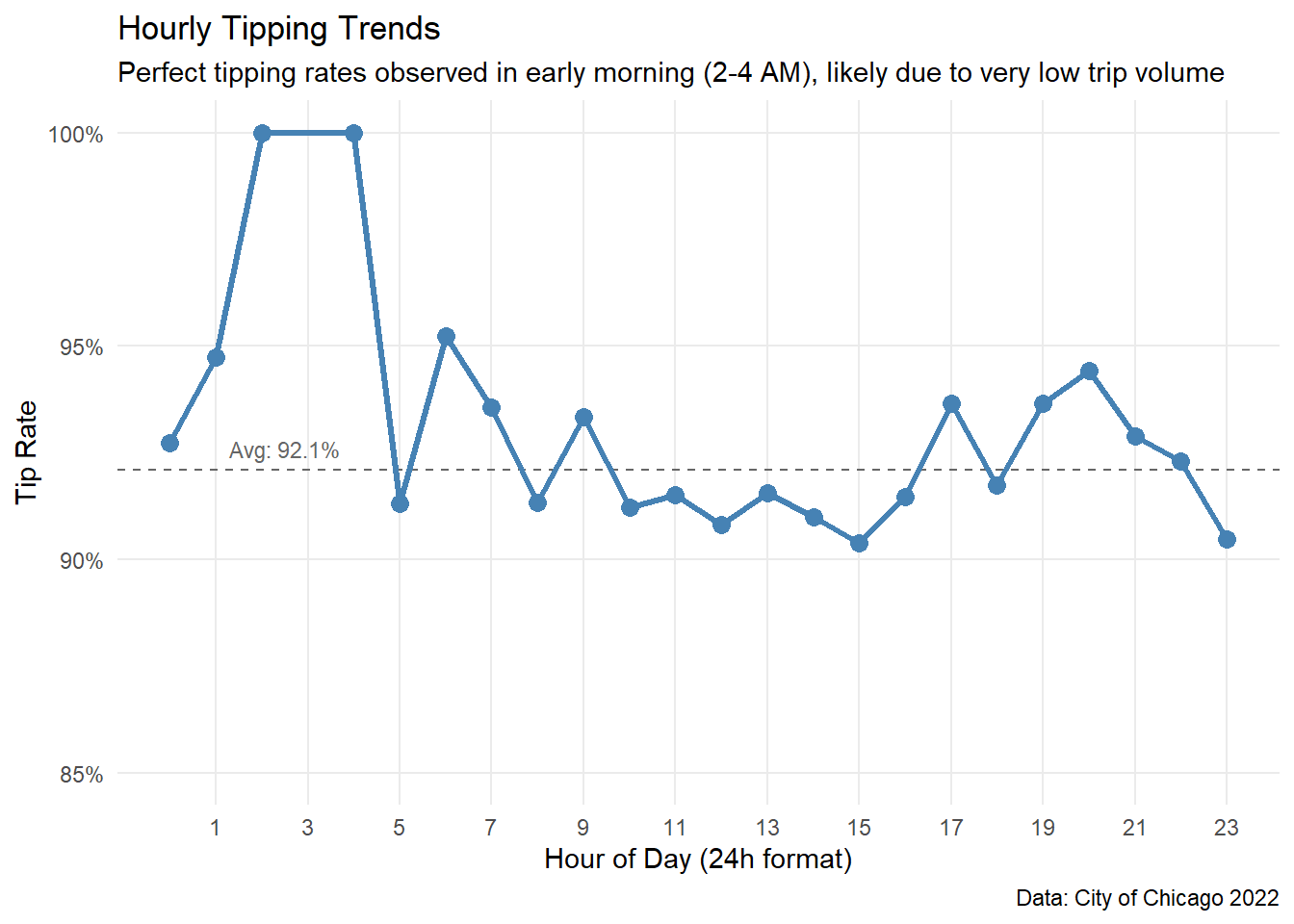Click the x-axis tick label 21
This screenshot has height=924, width=1294.
pyautogui.click(x=1135, y=828)
